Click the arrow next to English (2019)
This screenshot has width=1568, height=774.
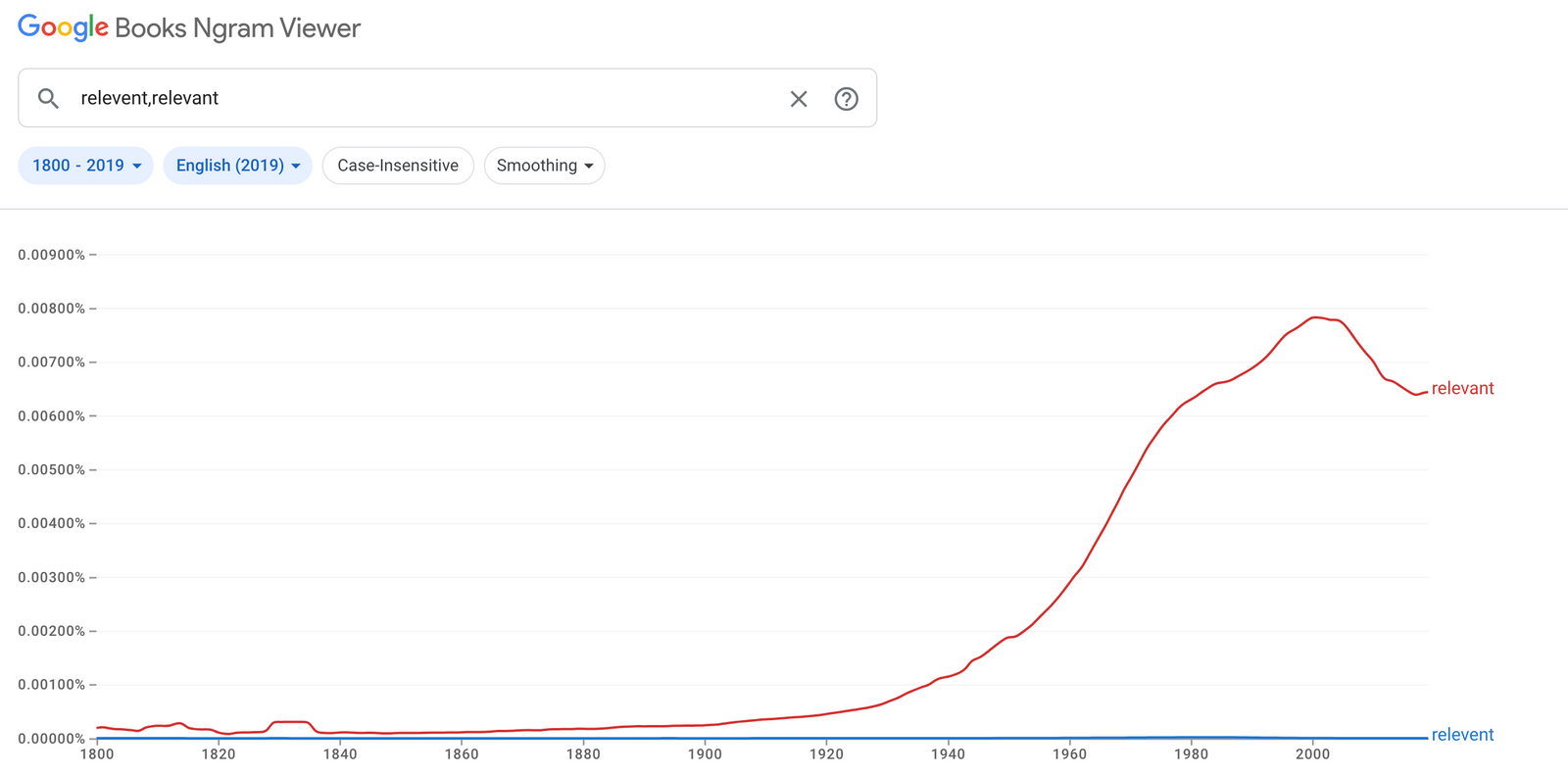[296, 167]
